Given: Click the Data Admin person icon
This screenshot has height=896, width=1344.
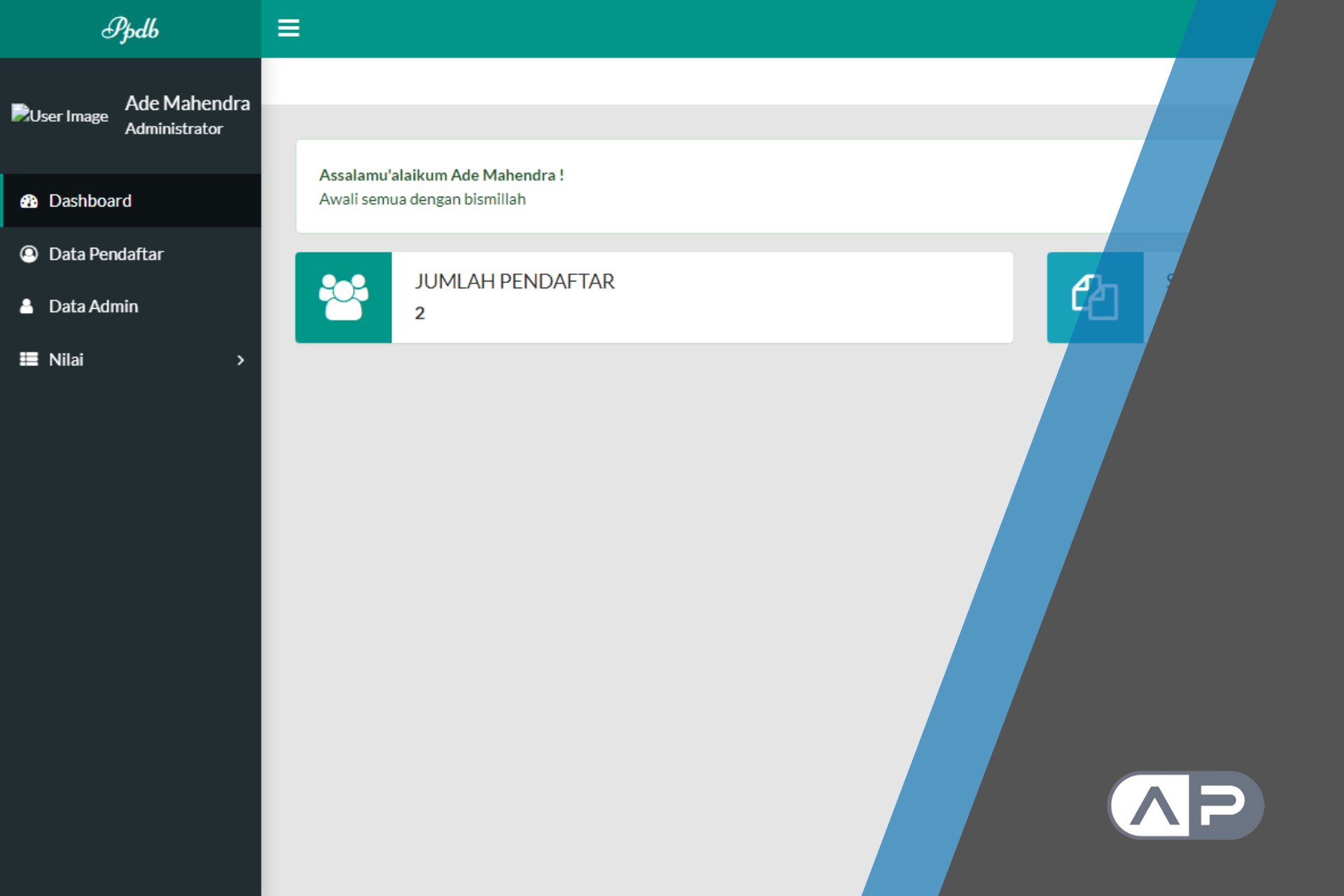Looking at the screenshot, I should click(27, 306).
